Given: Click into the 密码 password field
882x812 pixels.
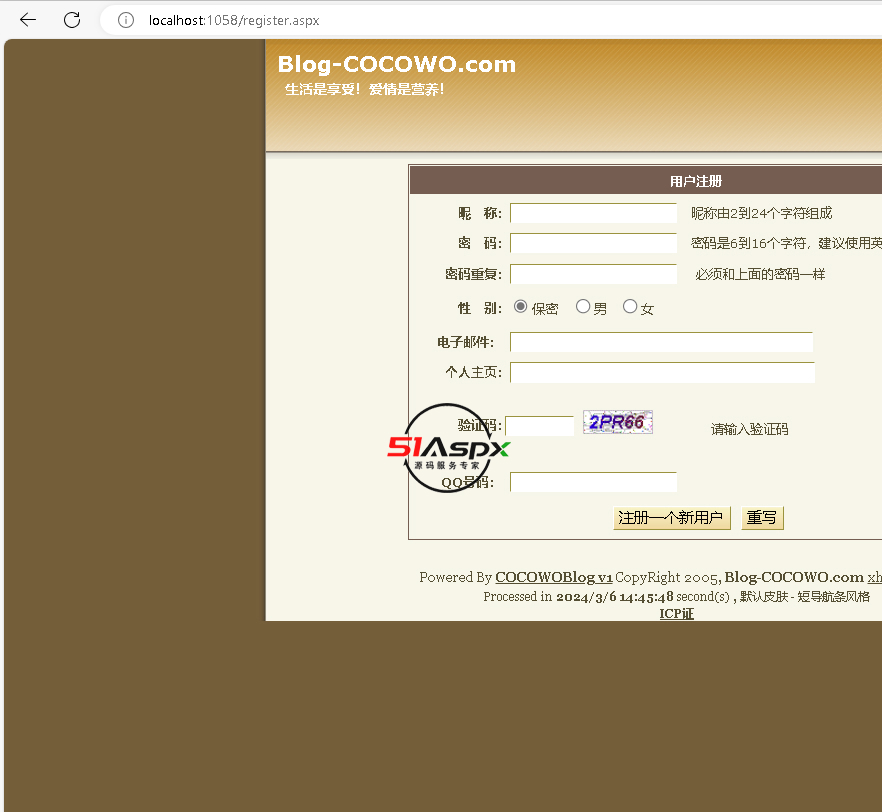Looking at the screenshot, I should point(593,243).
